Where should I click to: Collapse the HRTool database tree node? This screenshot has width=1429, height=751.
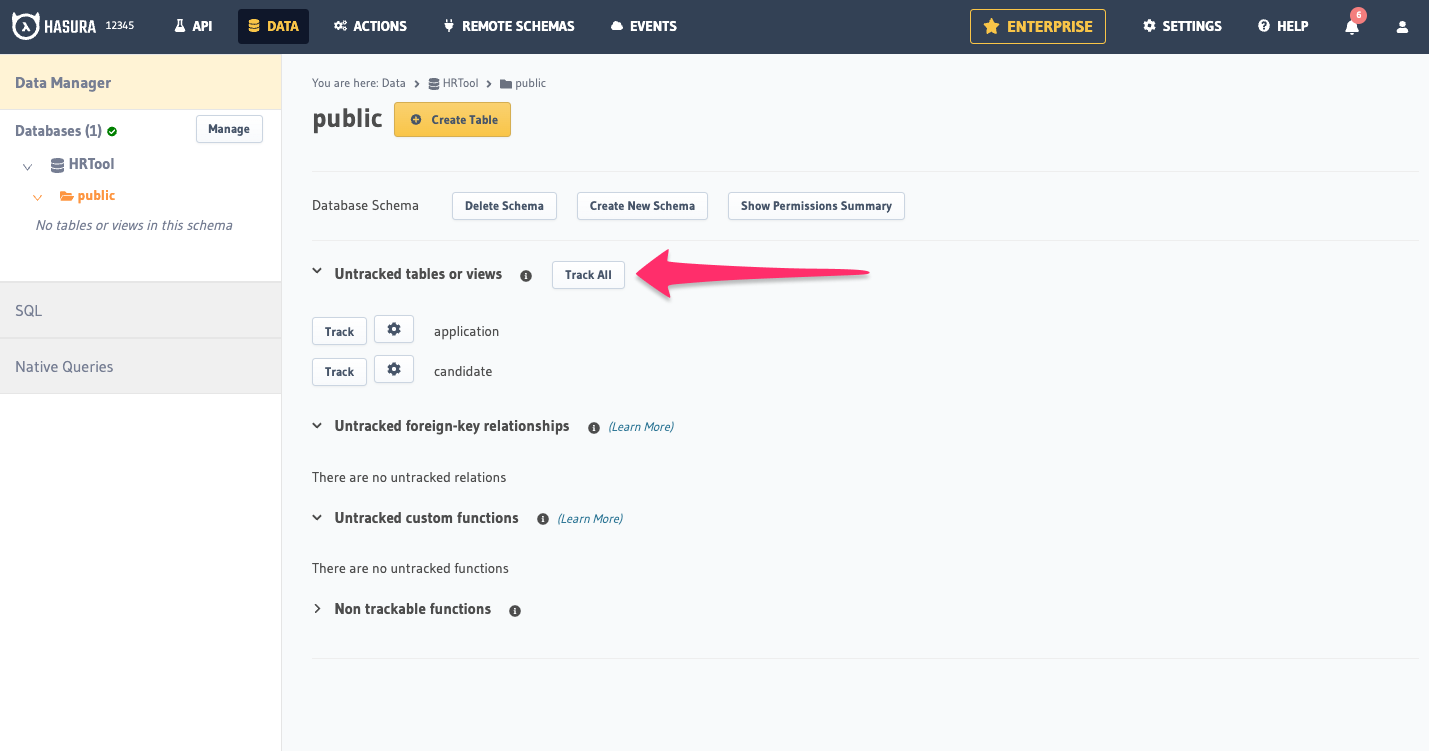[x=27, y=165]
